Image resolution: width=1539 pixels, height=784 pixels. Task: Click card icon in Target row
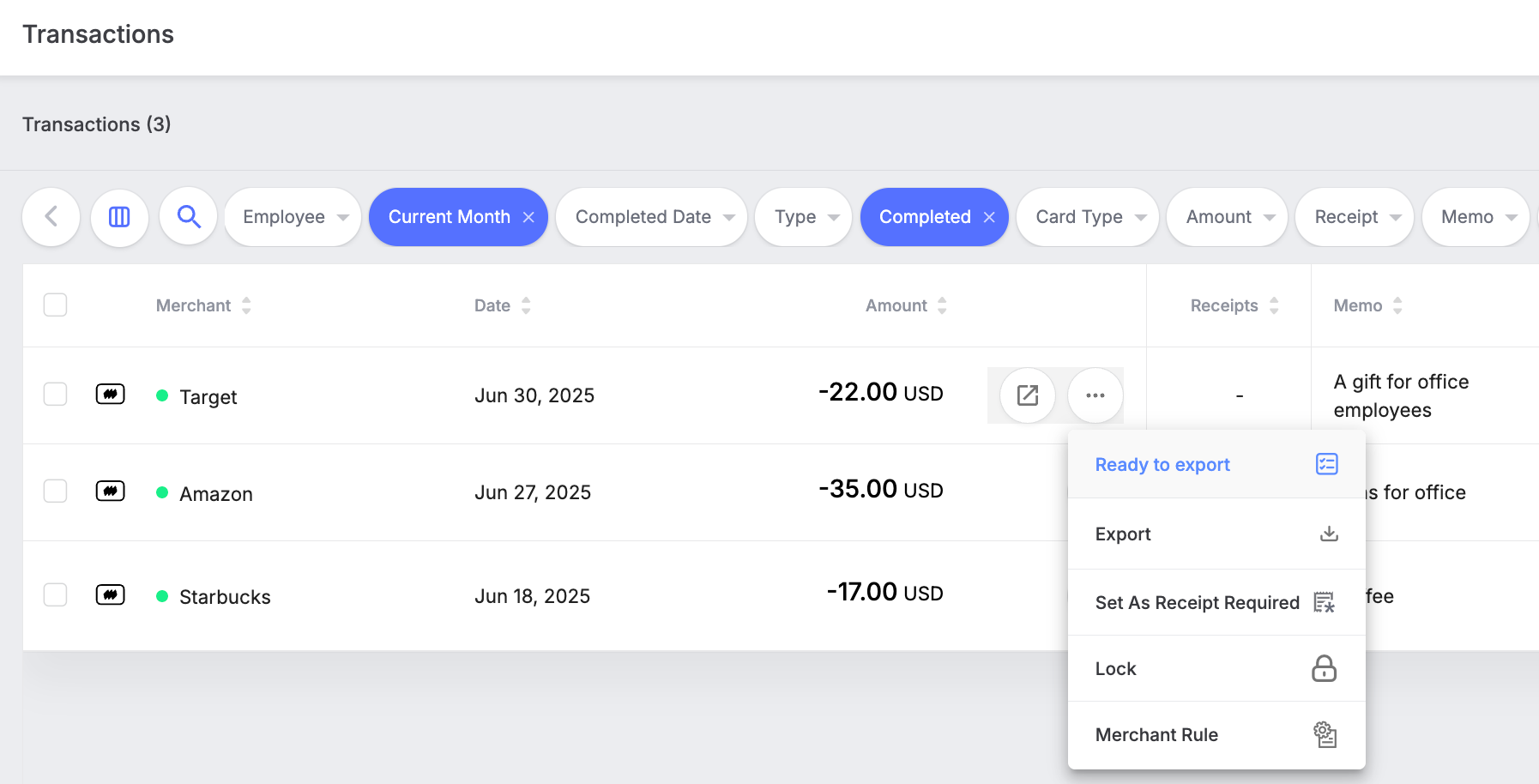111,395
